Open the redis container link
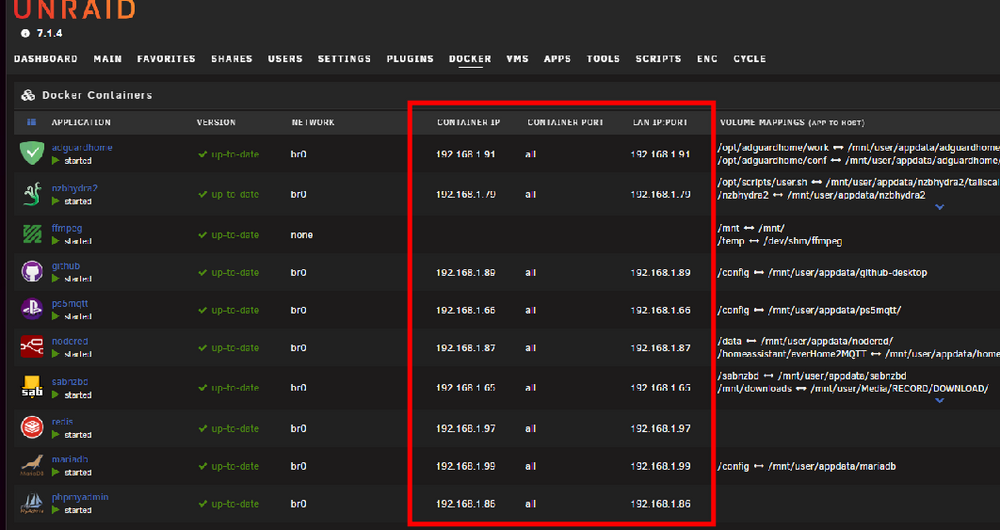1000x530 pixels. coord(62,422)
